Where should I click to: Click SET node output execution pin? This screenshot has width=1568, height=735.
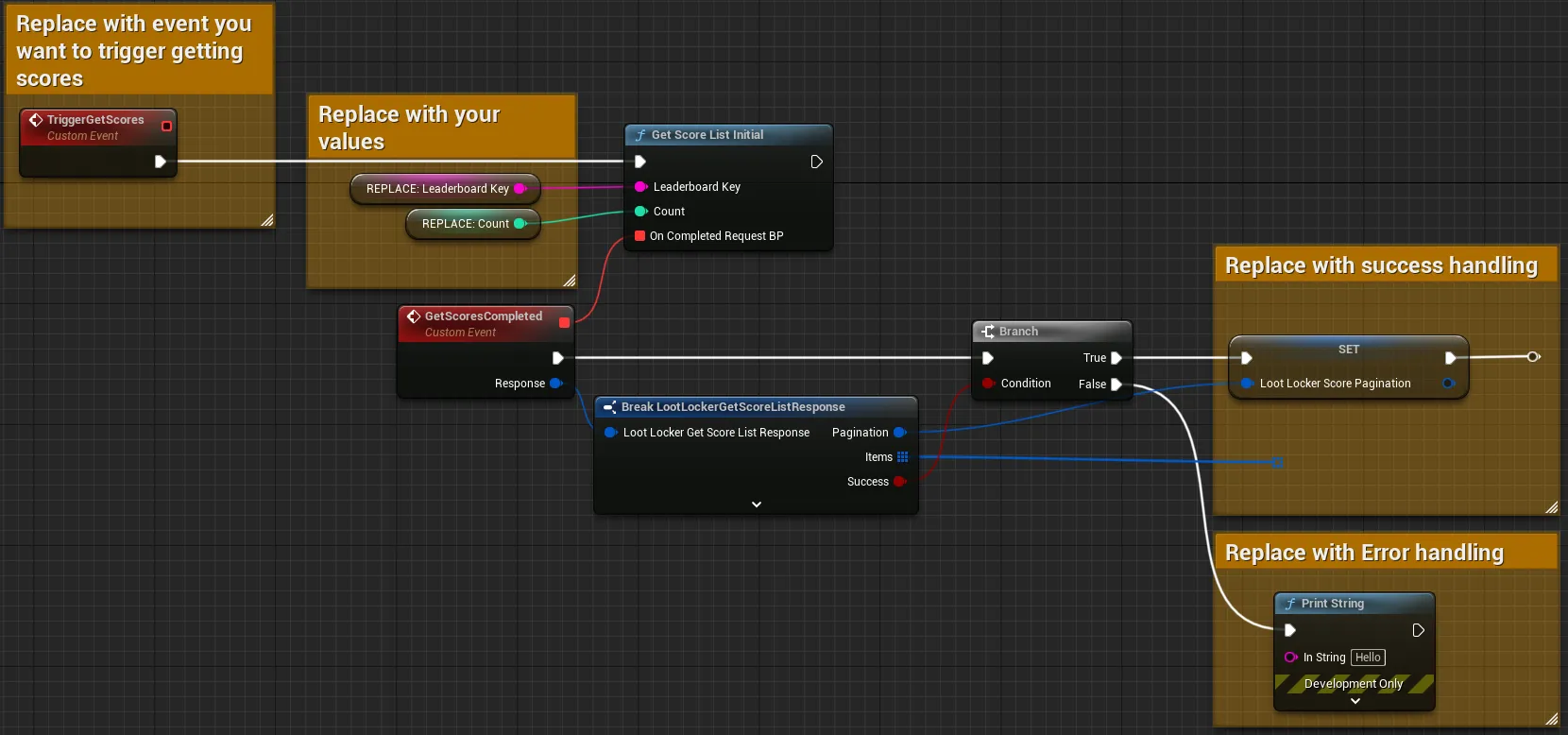pyautogui.click(x=1451, y=358)
